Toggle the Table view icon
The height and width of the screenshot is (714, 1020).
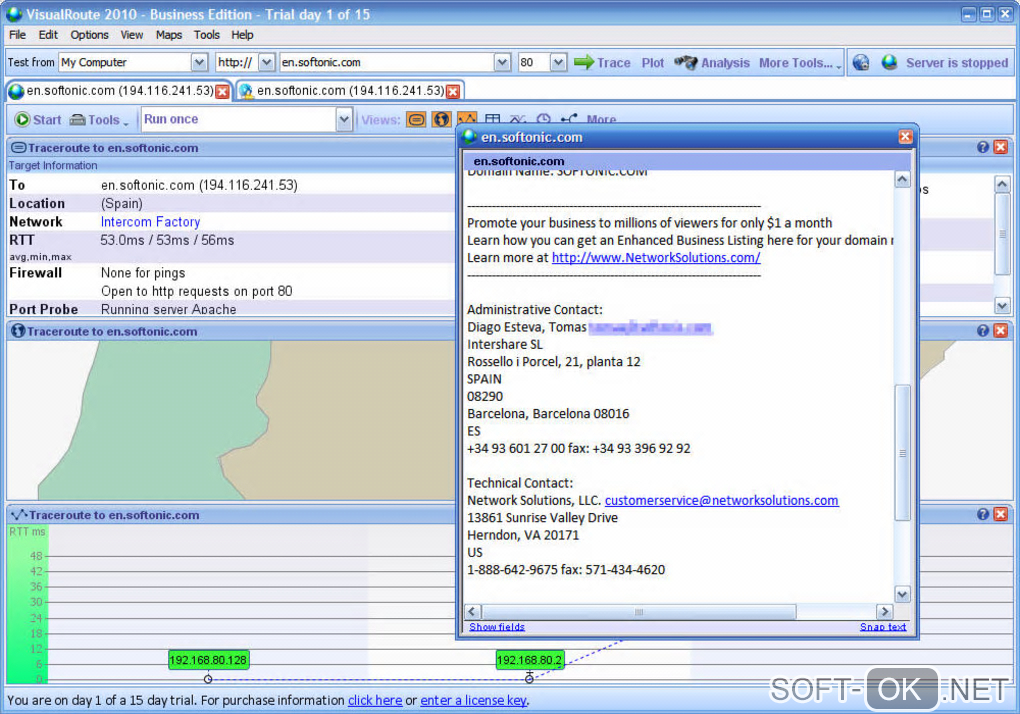click(492, 118)
